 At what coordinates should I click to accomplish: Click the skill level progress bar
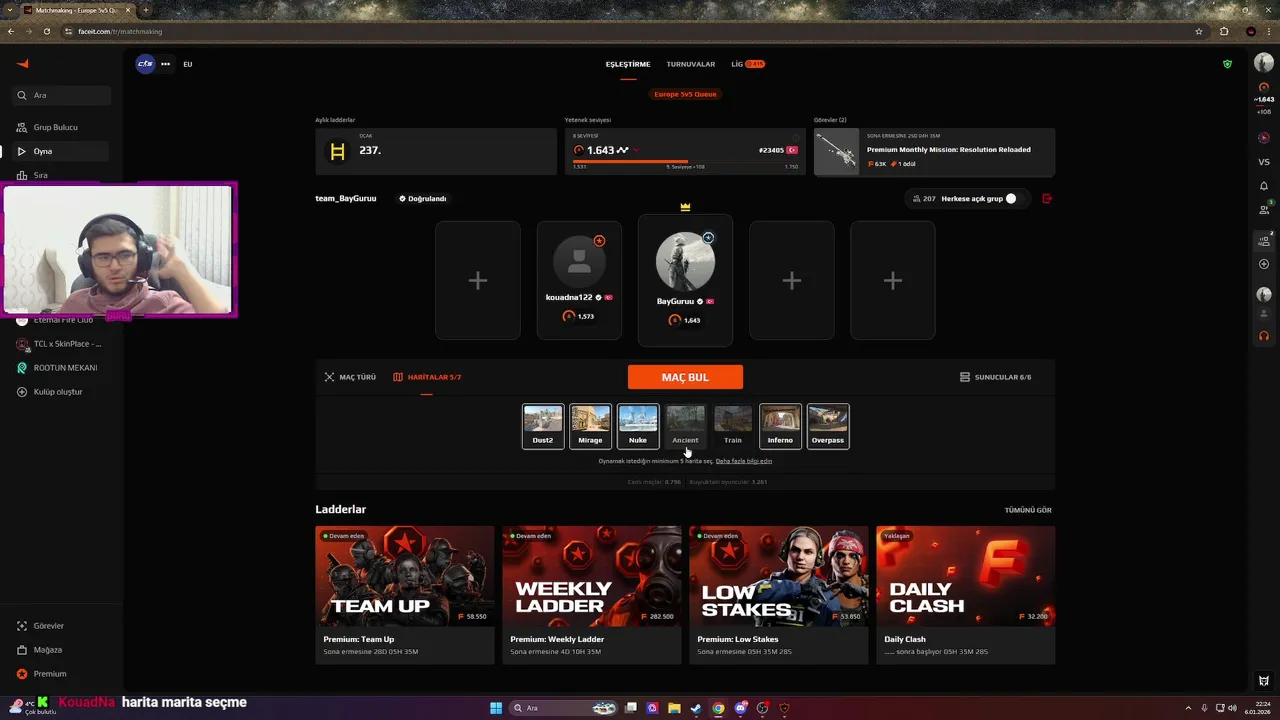685,161
